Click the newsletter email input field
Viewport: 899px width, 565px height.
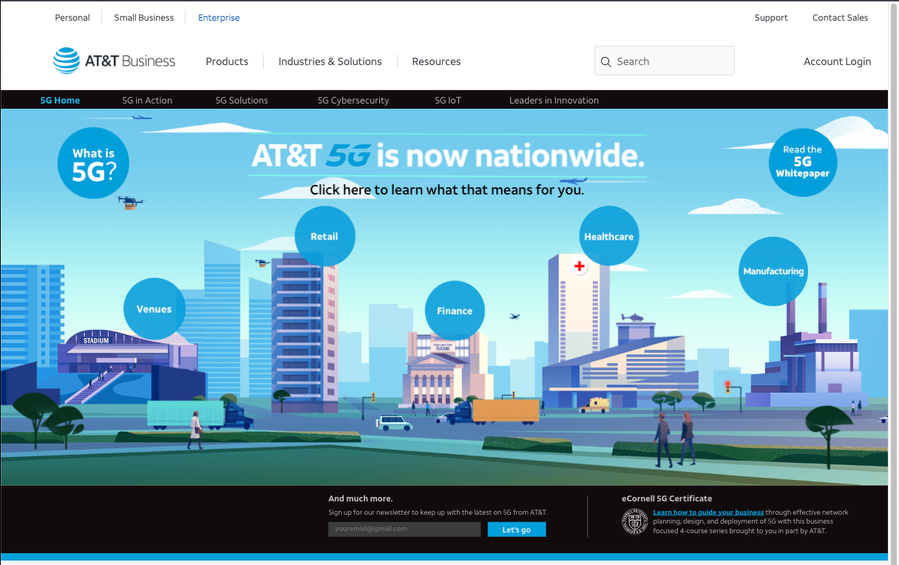click(404, 529)
